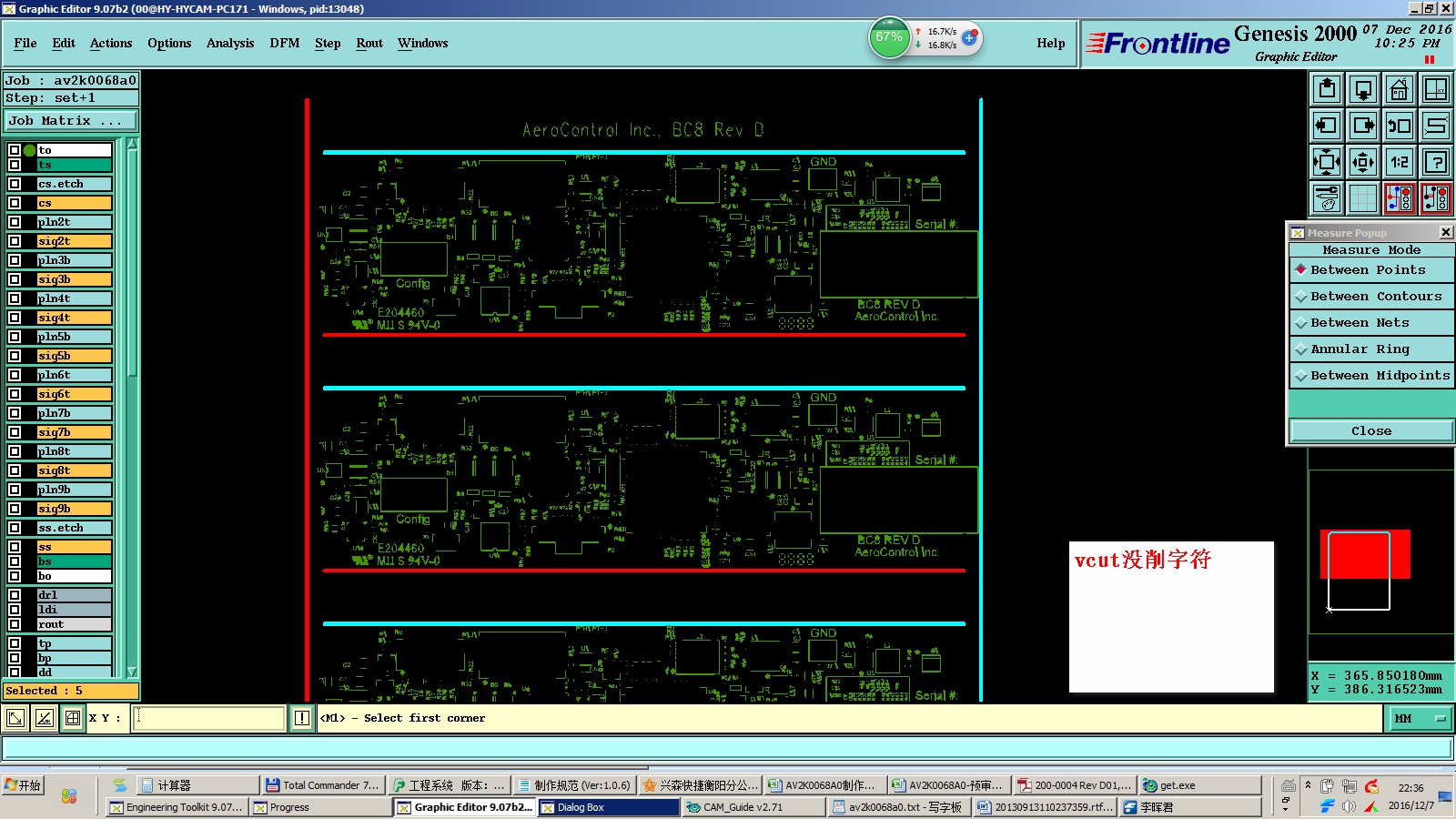
Task: Select Between Contours measure mode
Action: 1372,297
